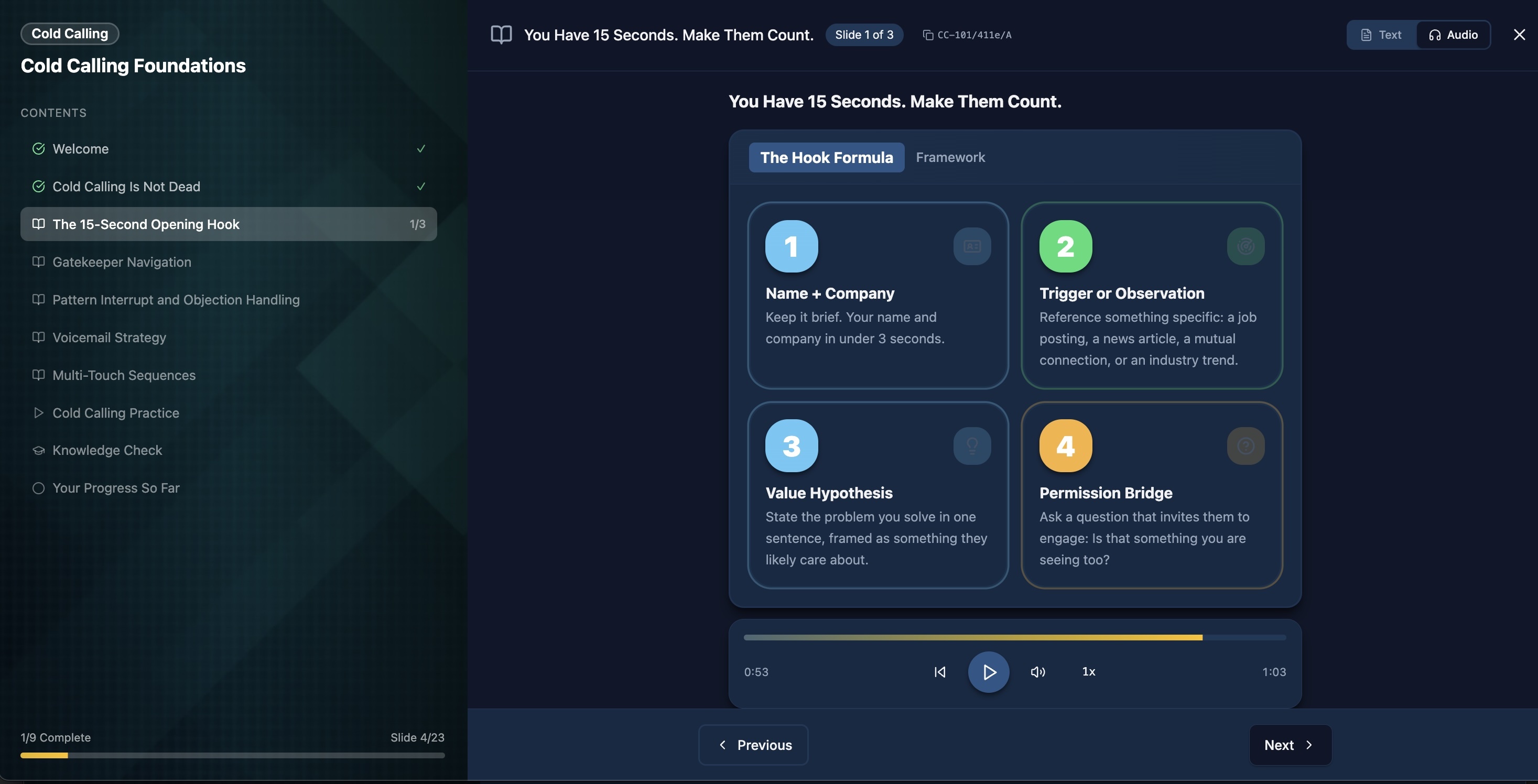Click the book icon beside Voicemail Strategy
Screen dimensions: 1538x784
pyautogui.click(x=38, y=337)
